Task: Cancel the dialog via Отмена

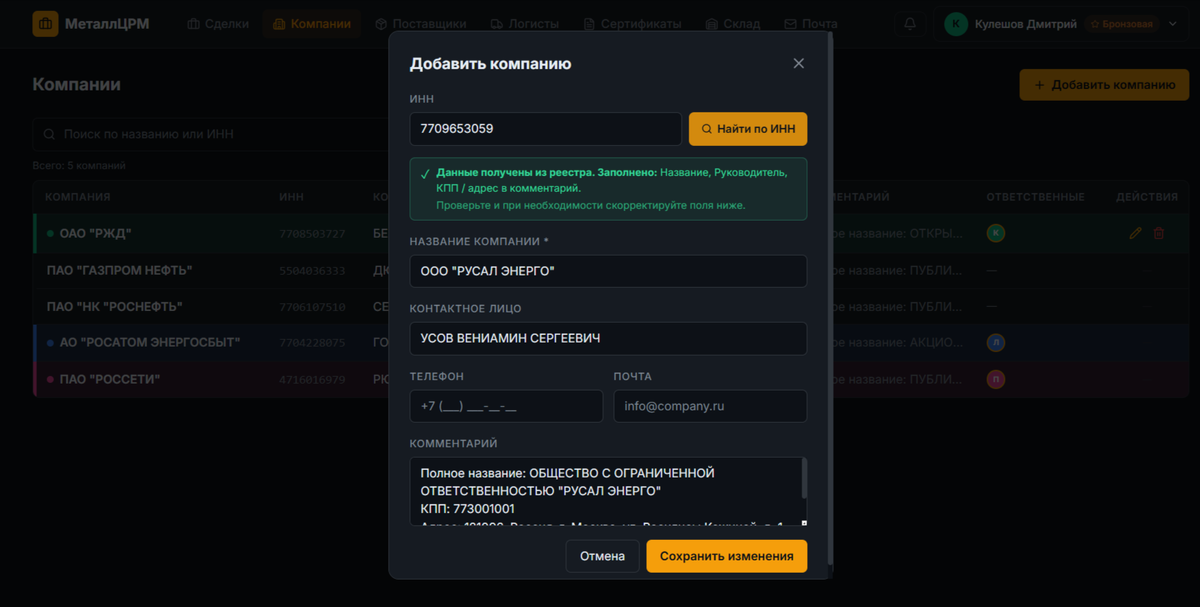Action: point(602,556)
